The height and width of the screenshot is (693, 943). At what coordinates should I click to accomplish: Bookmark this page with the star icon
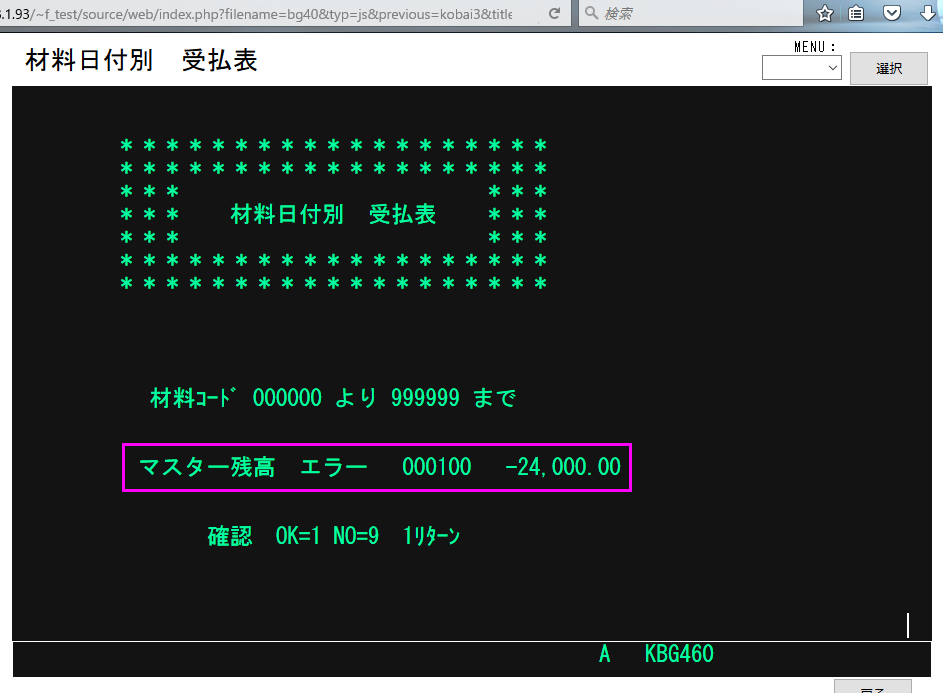pyautogui.click(x=825, y=13)
